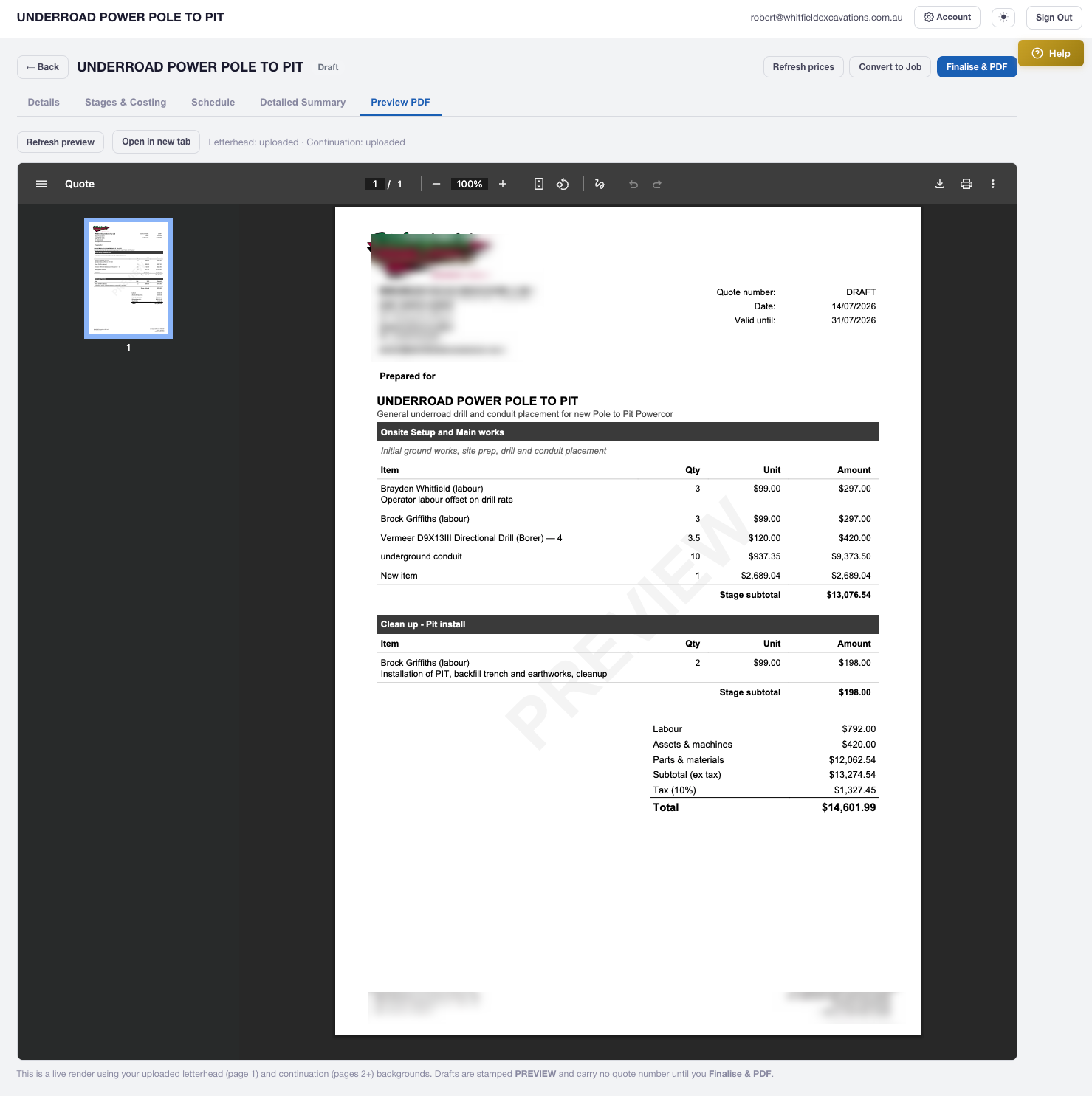
Task: Click Refresh preview
Action: pyautogui.click(x=61, y=142)
